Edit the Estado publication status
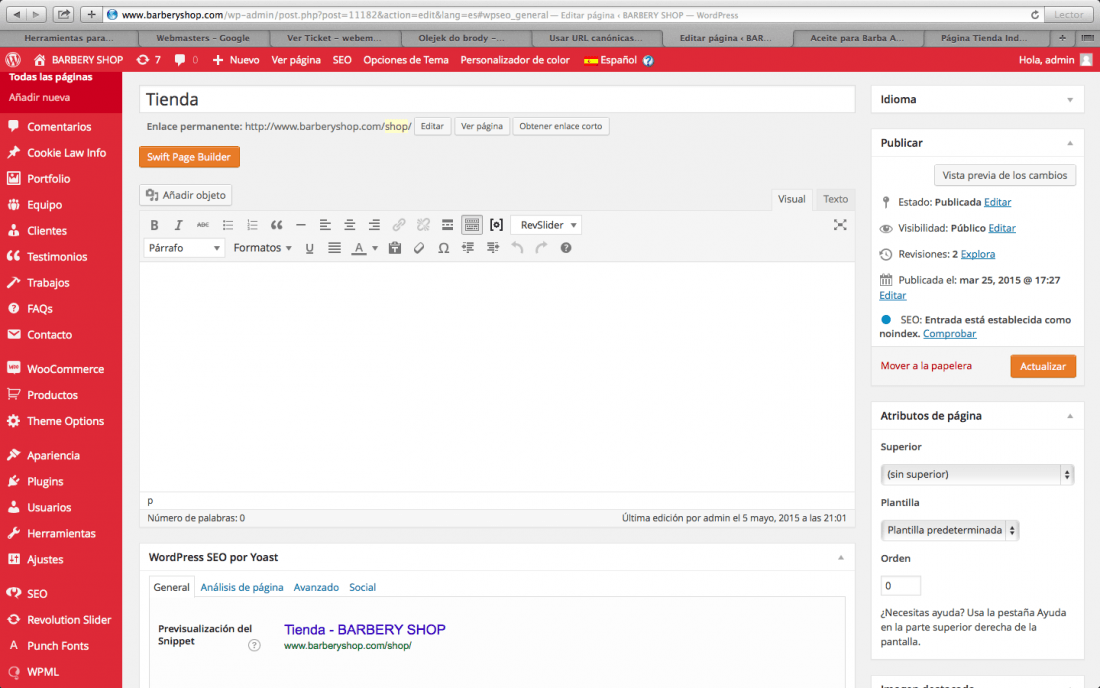Viewport: 1100px width, 688px height. 997,202
